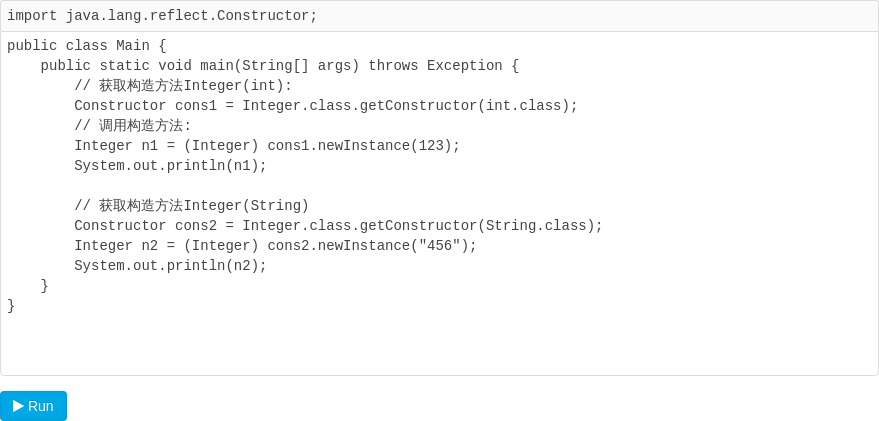Click the closing brace of class Main
Screen dimensions: 879x421
pyautogui.click(x=11, y=306)
